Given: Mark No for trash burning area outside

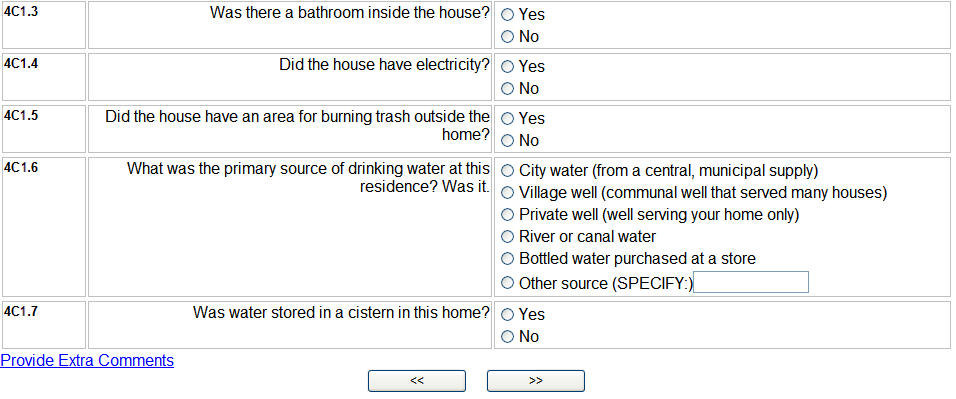Looking at the screenshot, I should click(507, 140).
